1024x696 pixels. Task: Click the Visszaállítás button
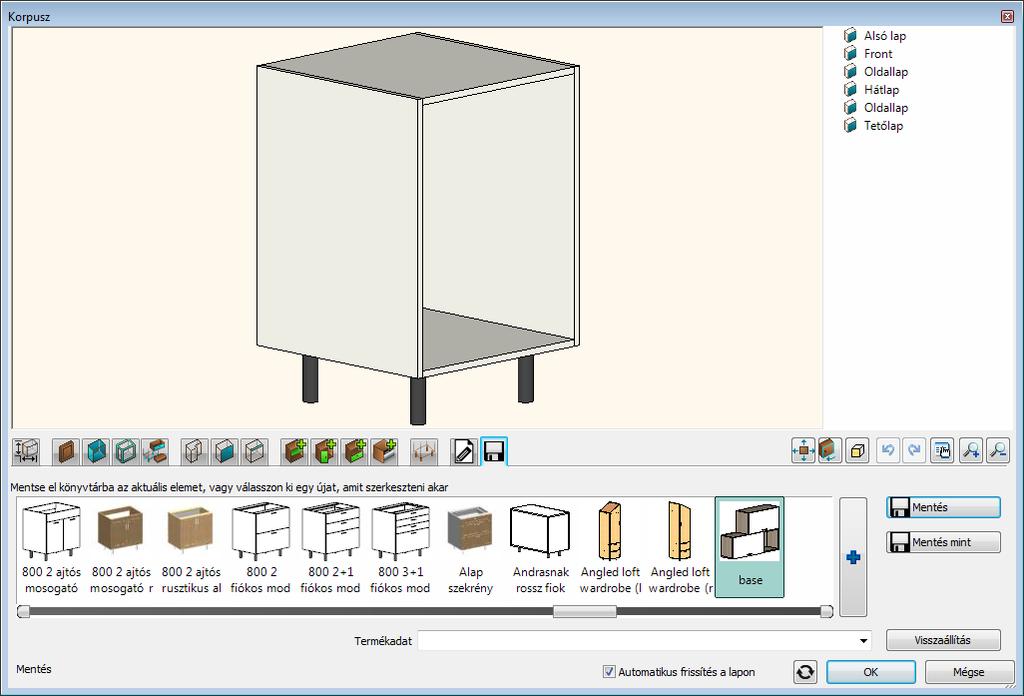943,640
